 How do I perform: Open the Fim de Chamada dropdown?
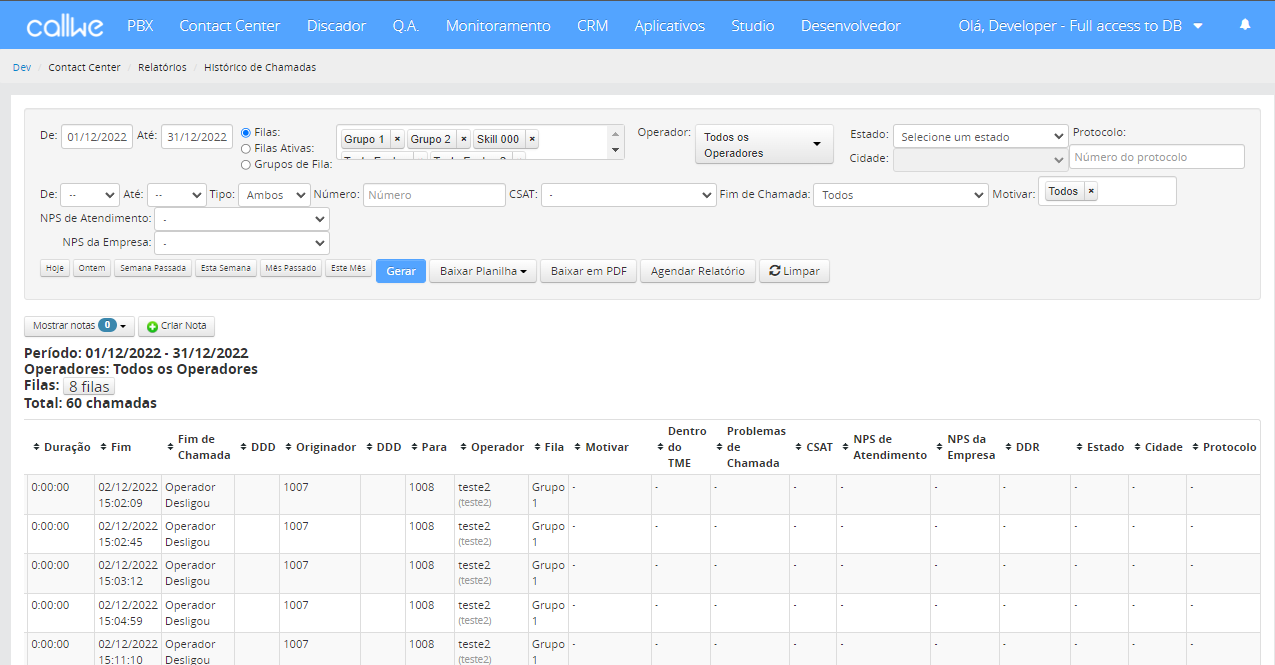tap(900, 195)
